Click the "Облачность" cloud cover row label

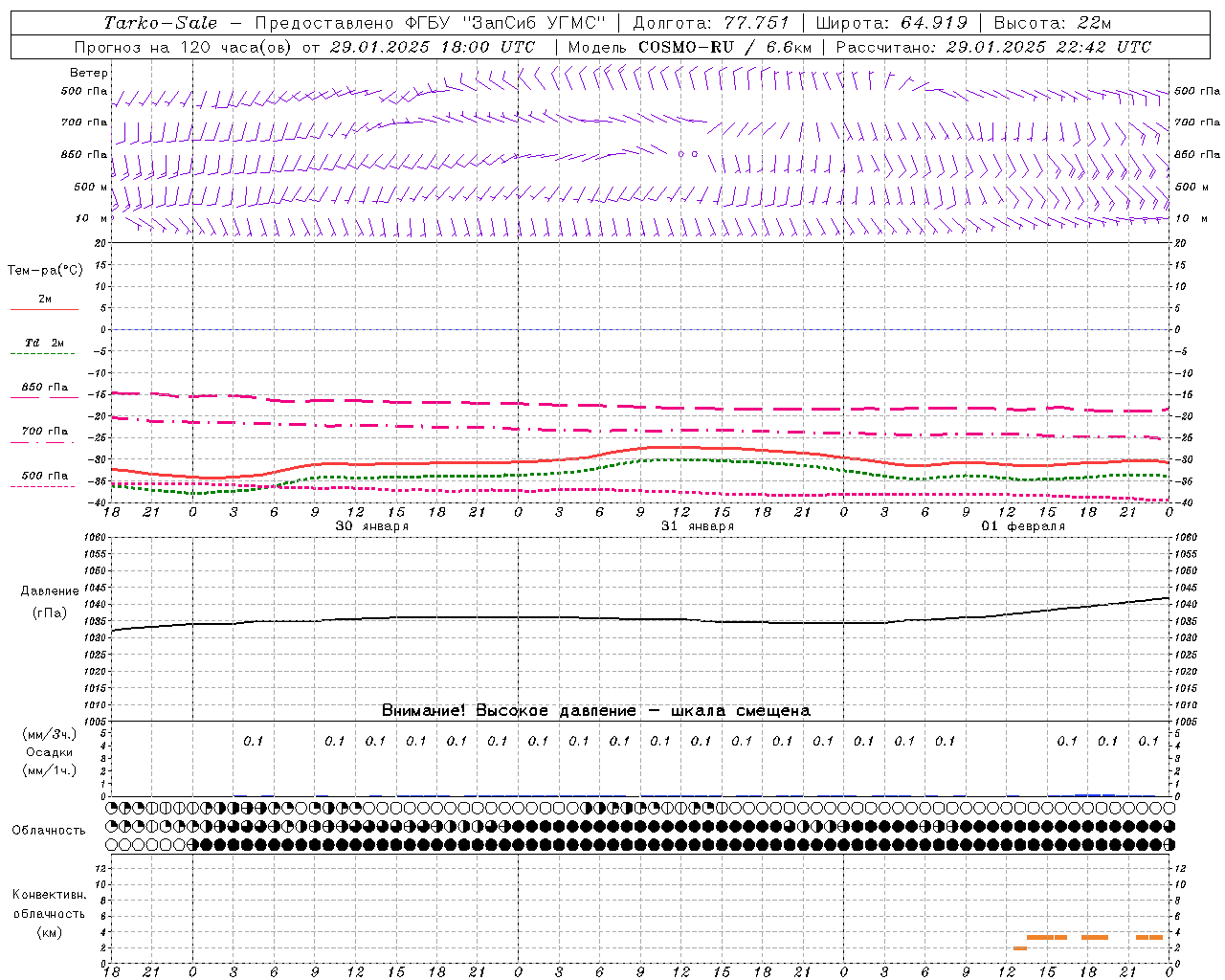tap(49, 830)
